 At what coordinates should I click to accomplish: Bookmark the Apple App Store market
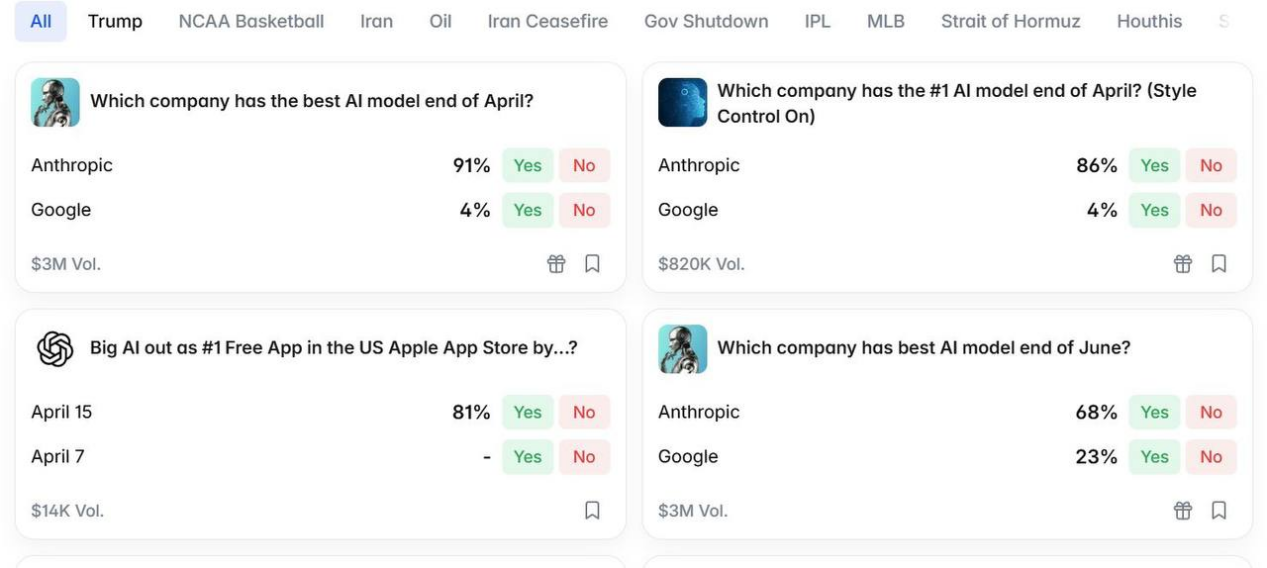(592, 511)
